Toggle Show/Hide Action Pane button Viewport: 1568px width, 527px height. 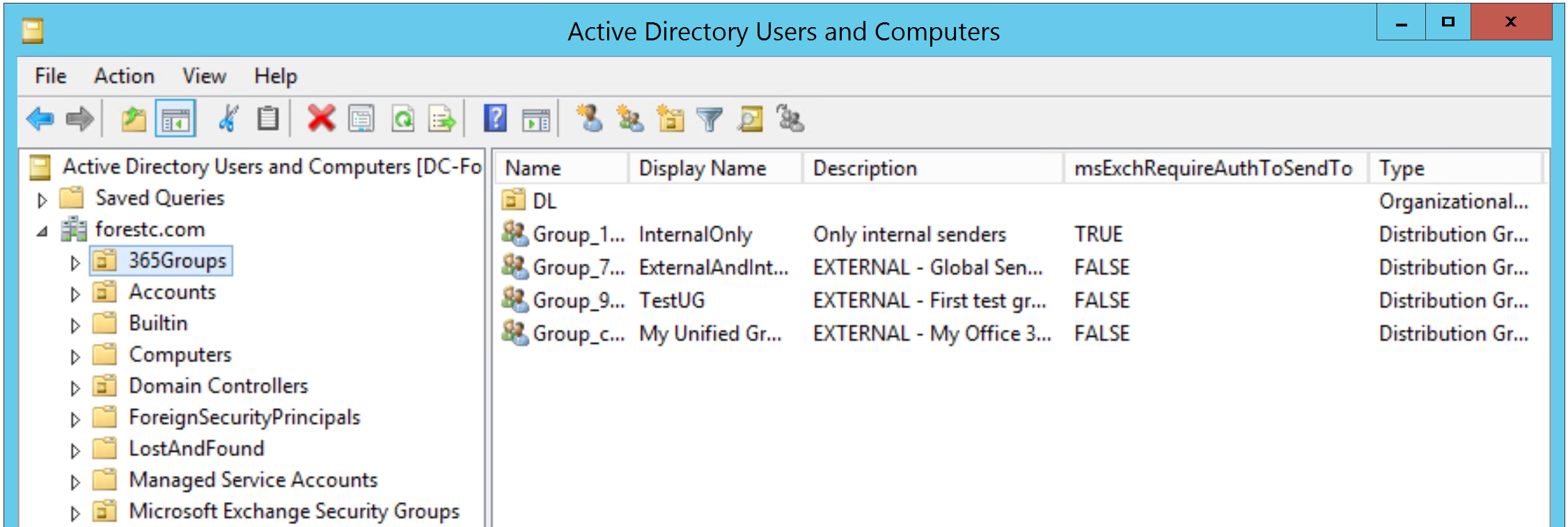(x=535, y=119)
